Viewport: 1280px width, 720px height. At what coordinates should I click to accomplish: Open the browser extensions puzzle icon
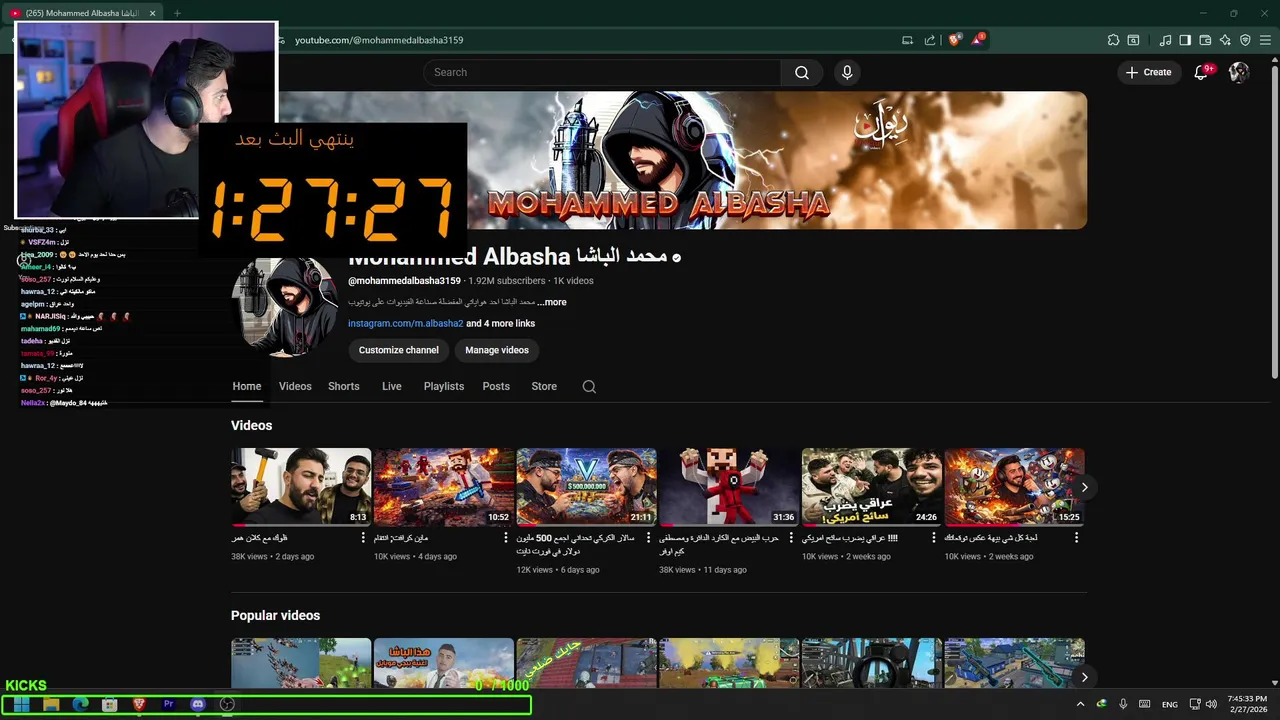1113,40
